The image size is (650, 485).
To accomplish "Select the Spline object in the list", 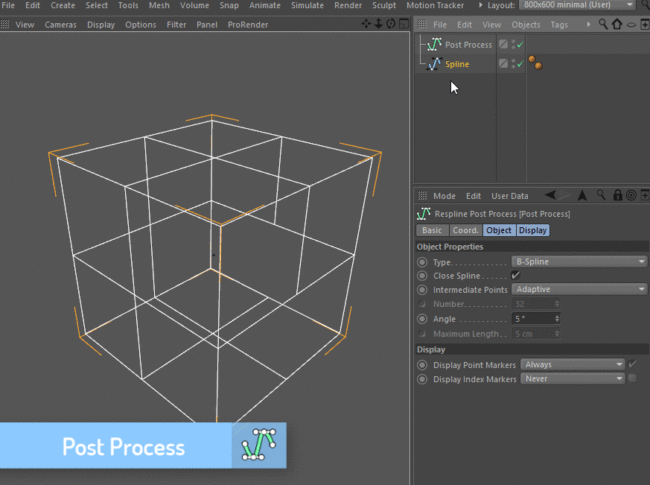I will click(457, 64).
